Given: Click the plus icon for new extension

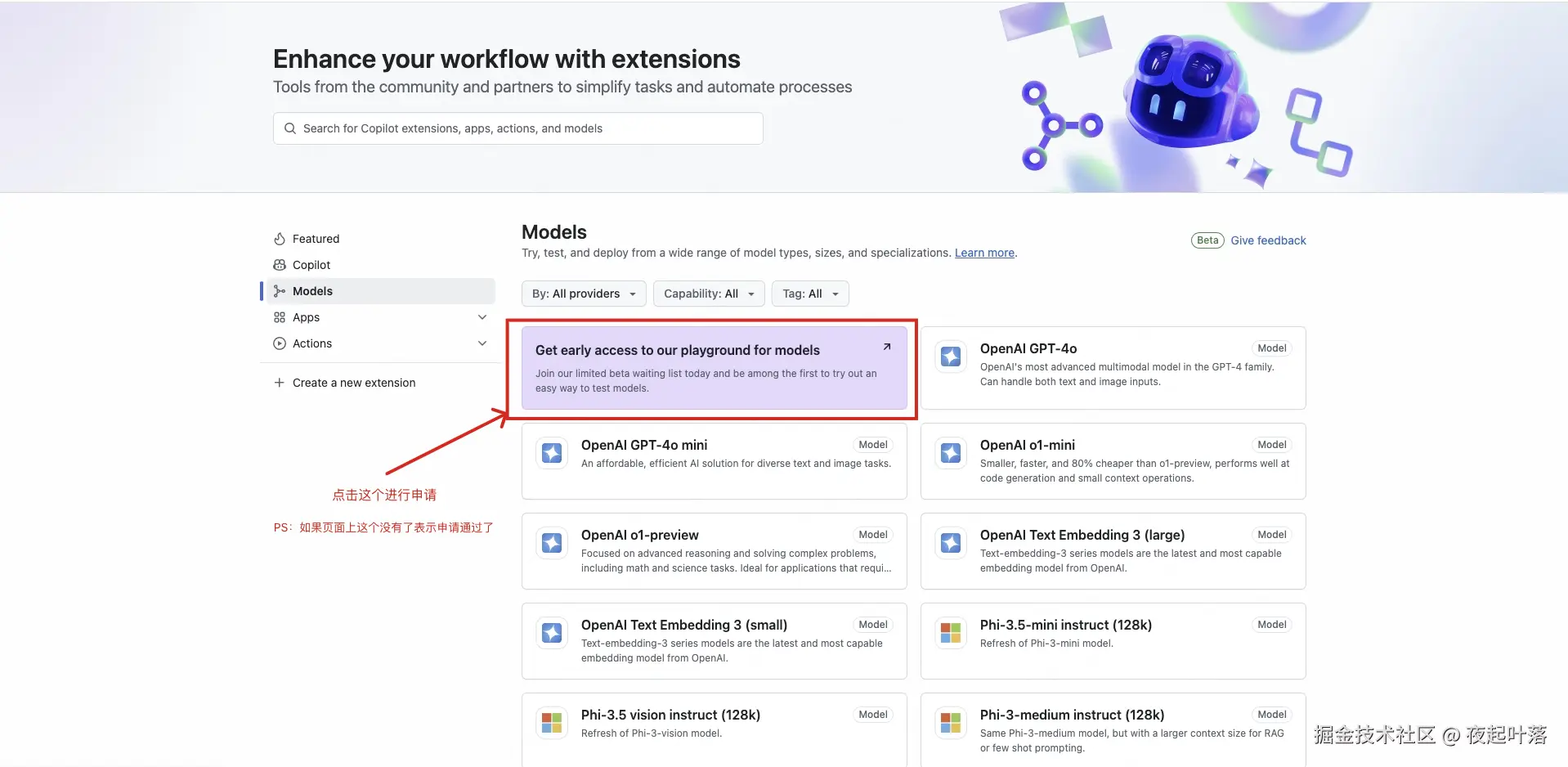Looking at the screenshot, I should pos(280,383).
